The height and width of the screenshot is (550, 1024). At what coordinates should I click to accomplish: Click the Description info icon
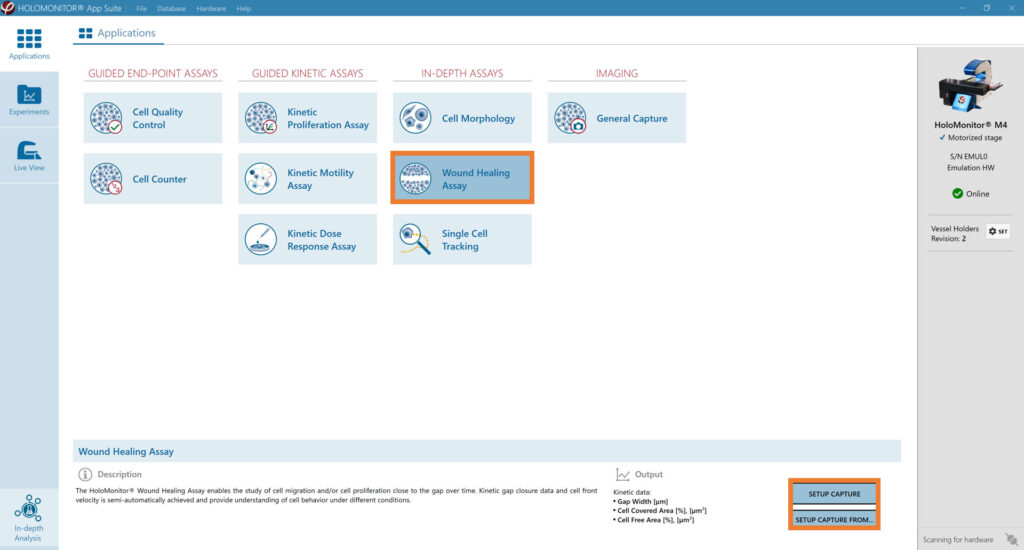click(85, 474)
